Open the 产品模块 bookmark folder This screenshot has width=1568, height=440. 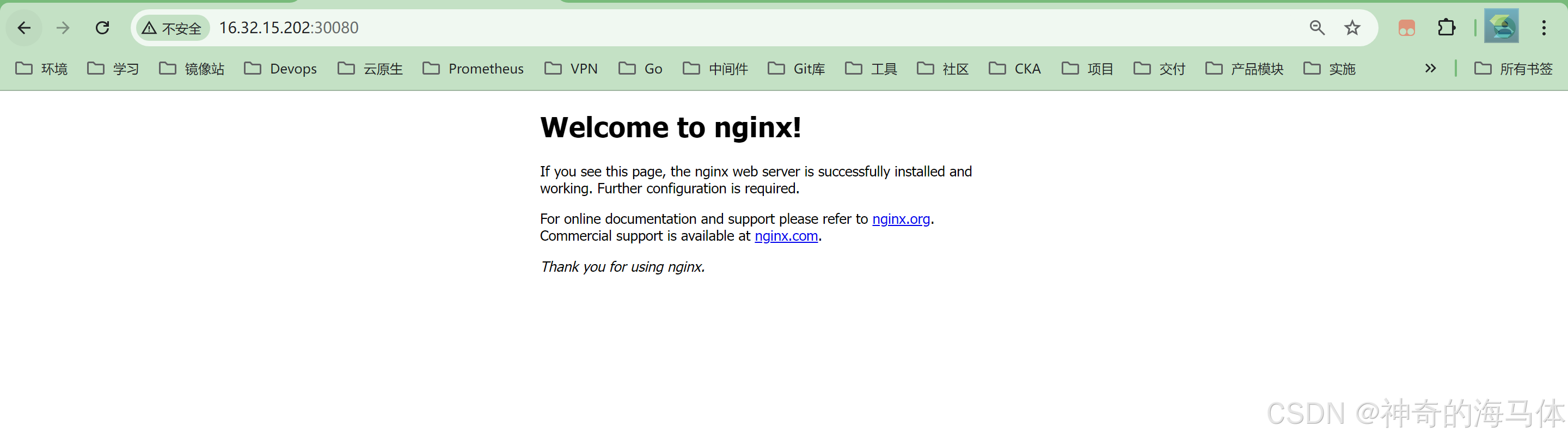[1244, 69]
